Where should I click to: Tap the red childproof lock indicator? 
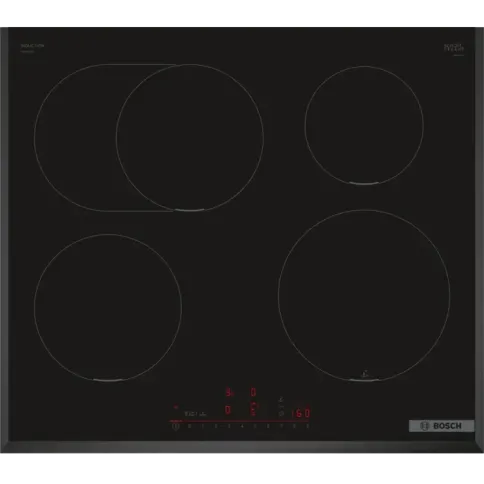click(176, 407)
